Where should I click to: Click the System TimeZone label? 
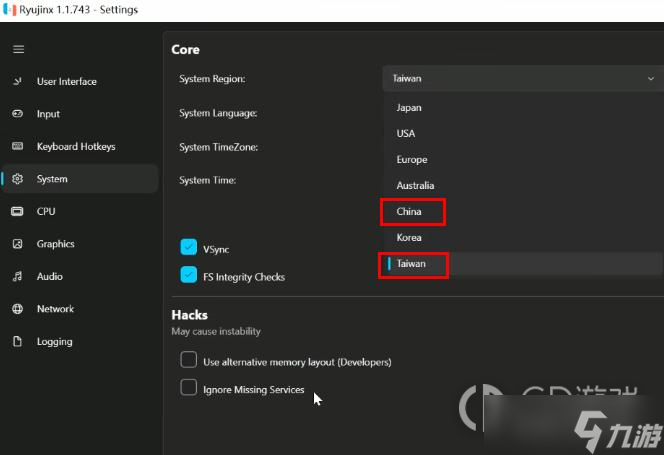pos(219,147)
